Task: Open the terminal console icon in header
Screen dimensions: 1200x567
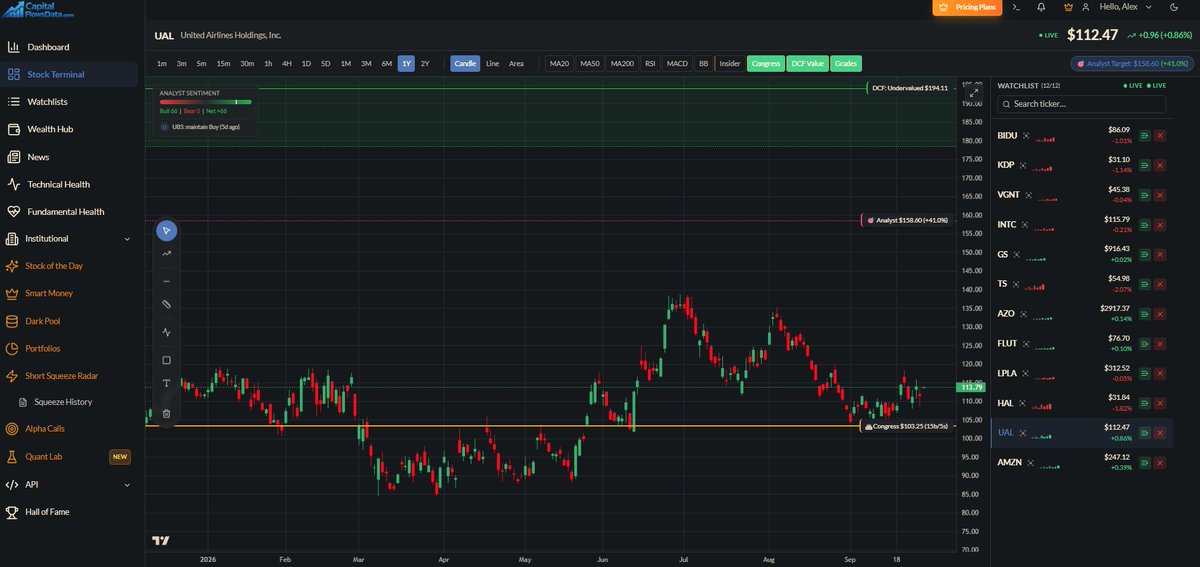Action: click(x=1017, y=7)
